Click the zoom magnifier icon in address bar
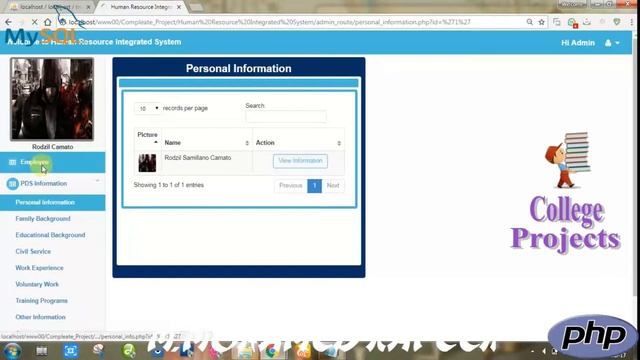640x360 pixels. (529, 22)
